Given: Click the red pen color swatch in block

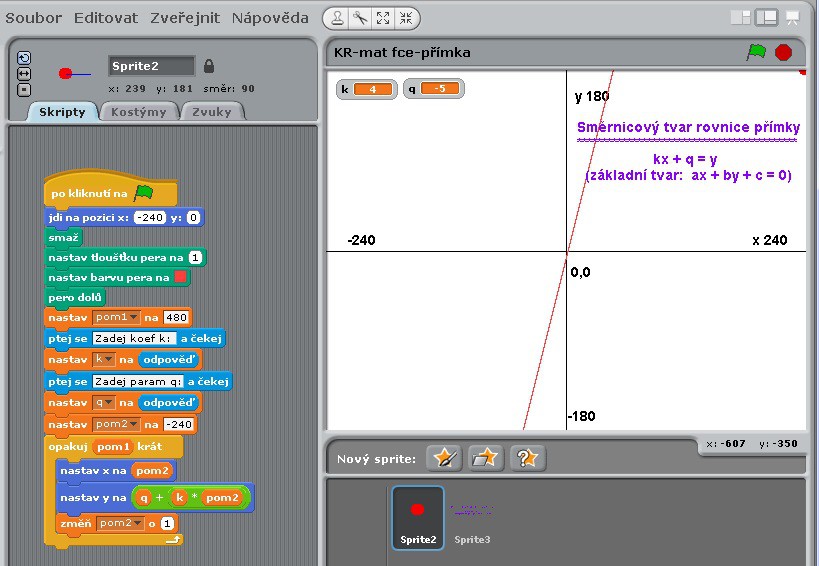Looking at the screenshot, I should click(x=180, y=277).
